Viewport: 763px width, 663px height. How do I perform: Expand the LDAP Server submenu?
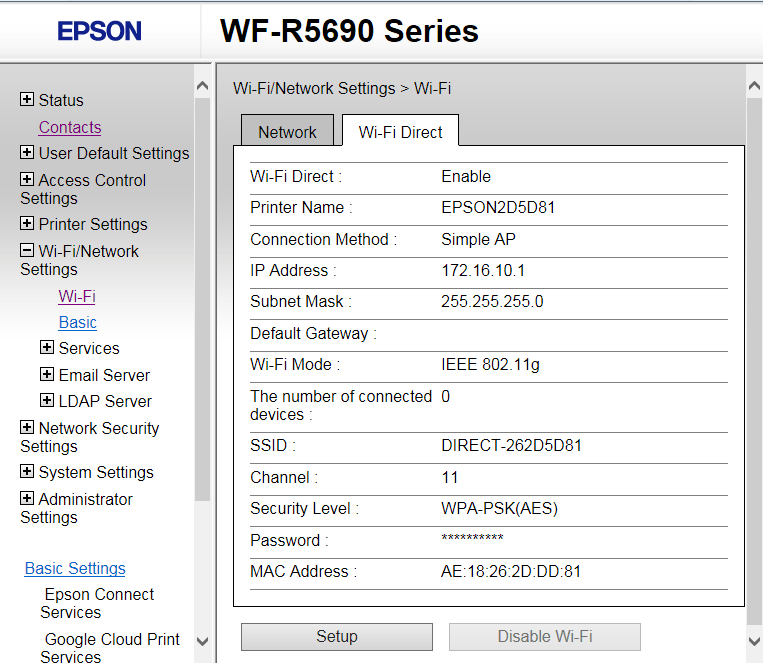(x=47, y=401)
